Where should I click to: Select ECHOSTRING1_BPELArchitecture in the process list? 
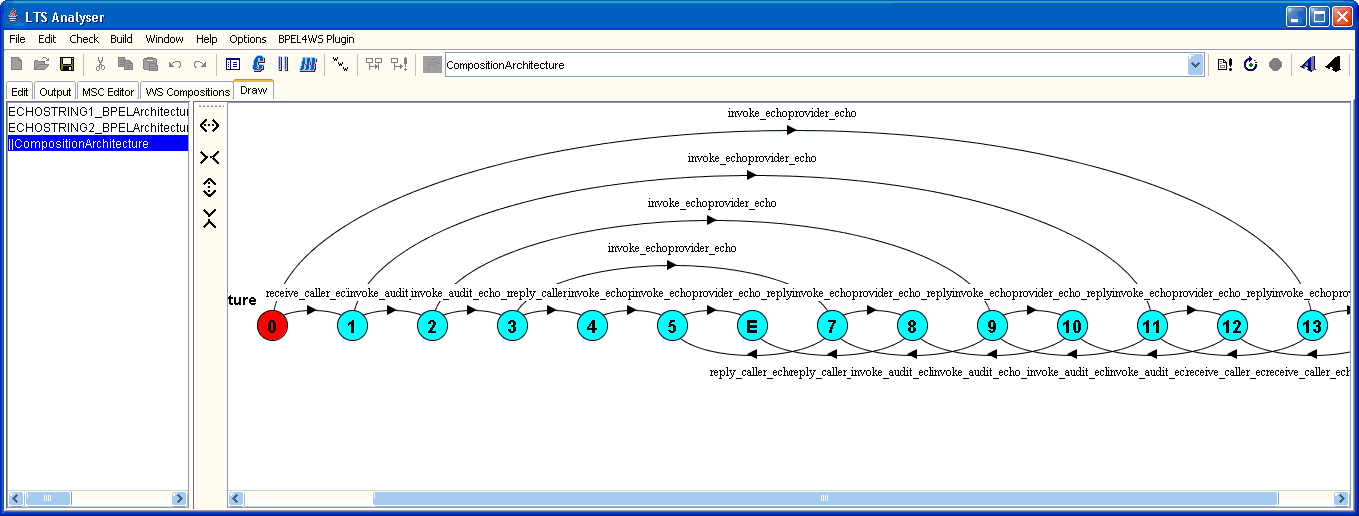[x=98, y=112]
